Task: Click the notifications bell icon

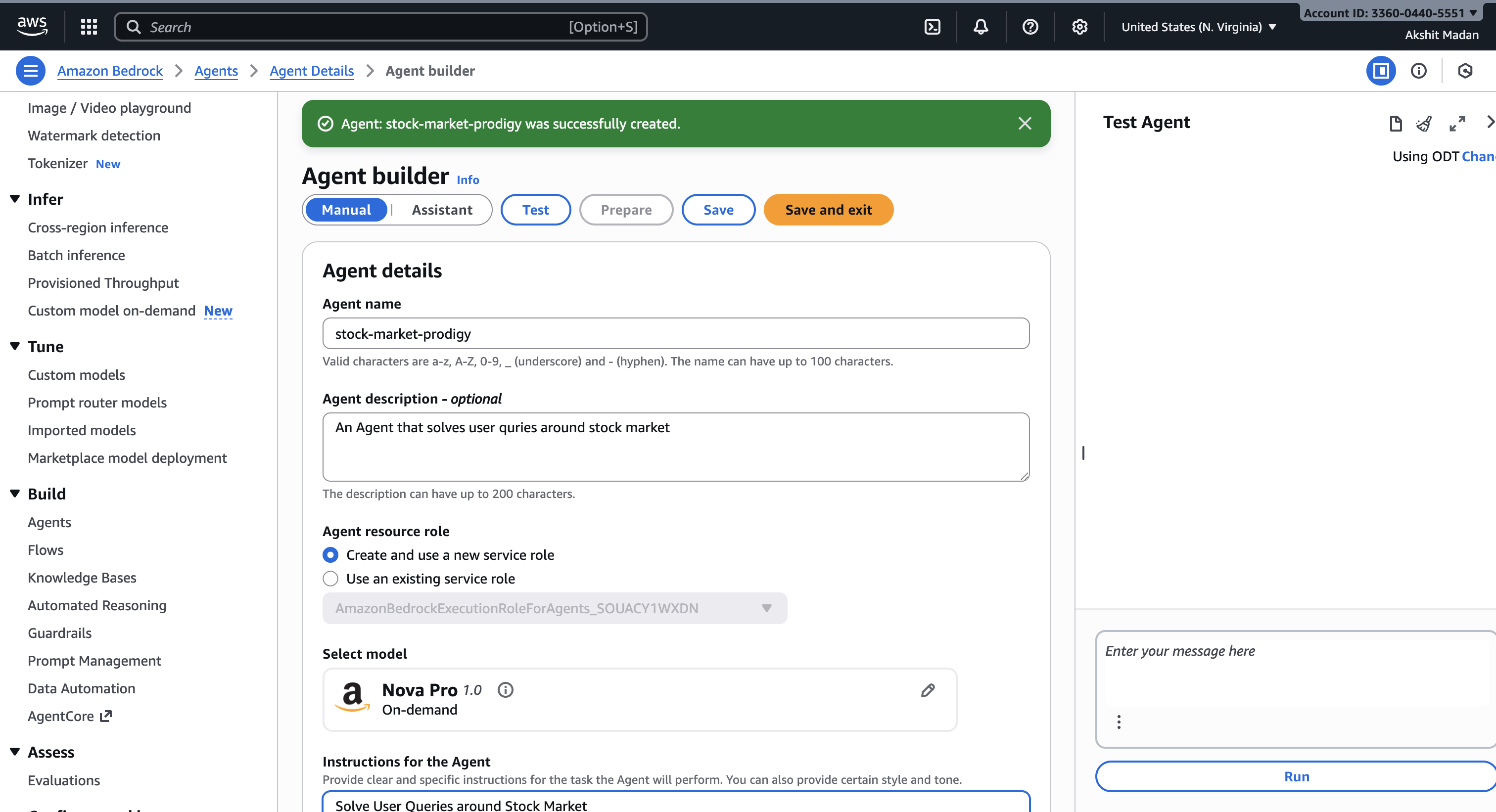Action: pos(981,27)
